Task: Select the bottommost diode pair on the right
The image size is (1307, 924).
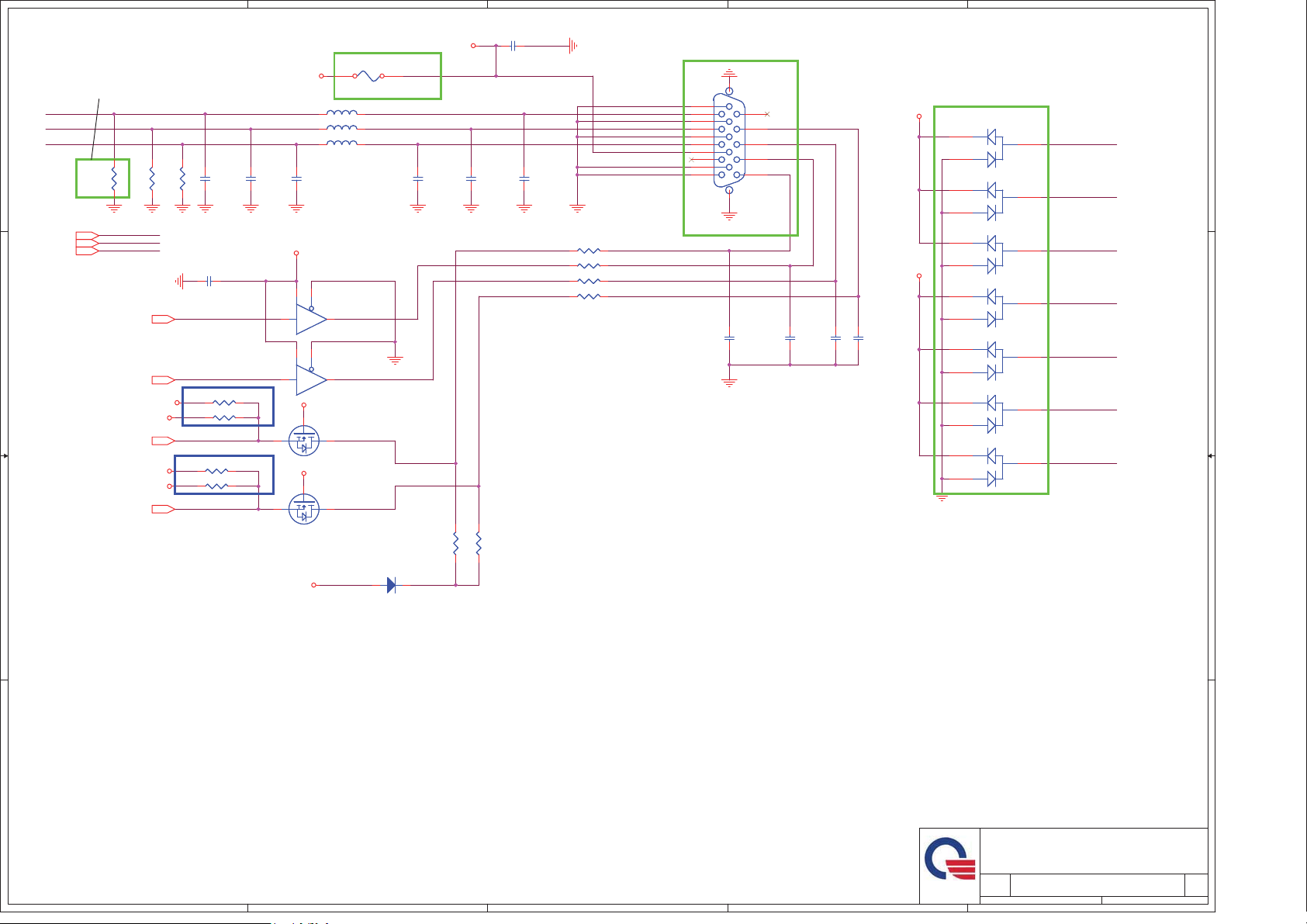Action: pyautogui.click(x=994, y=467)
